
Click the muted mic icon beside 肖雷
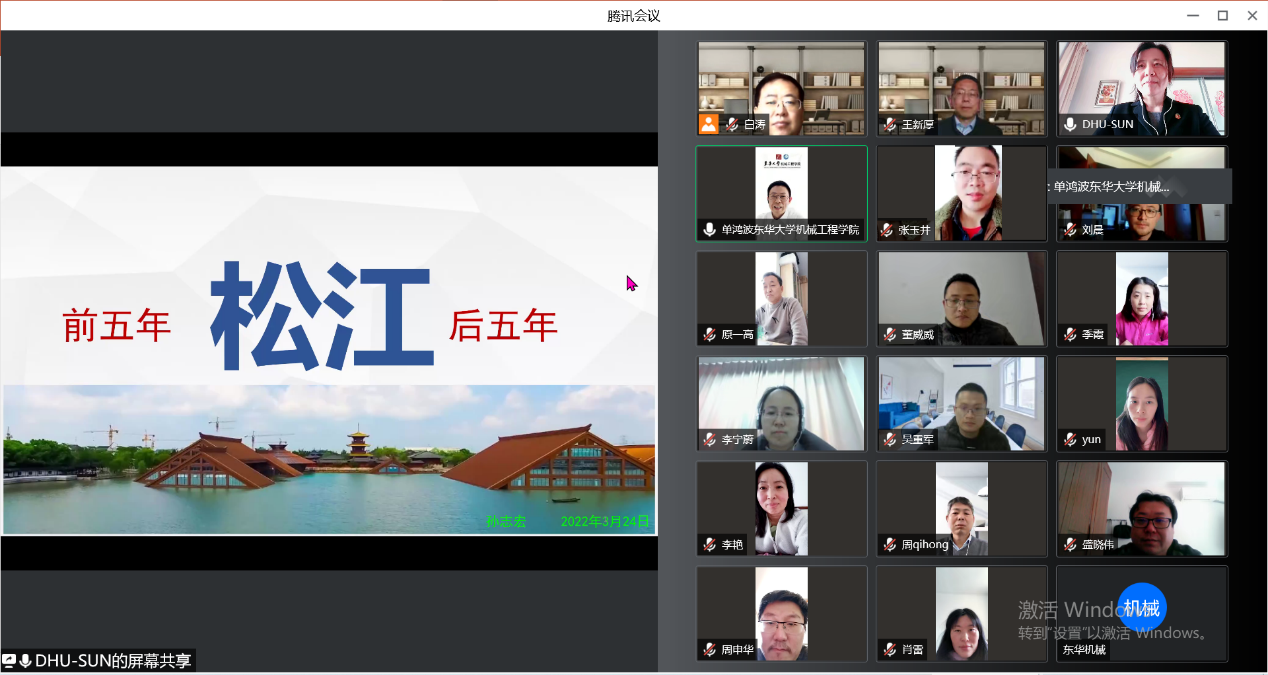pyautogui.click(x=888, y=650)
